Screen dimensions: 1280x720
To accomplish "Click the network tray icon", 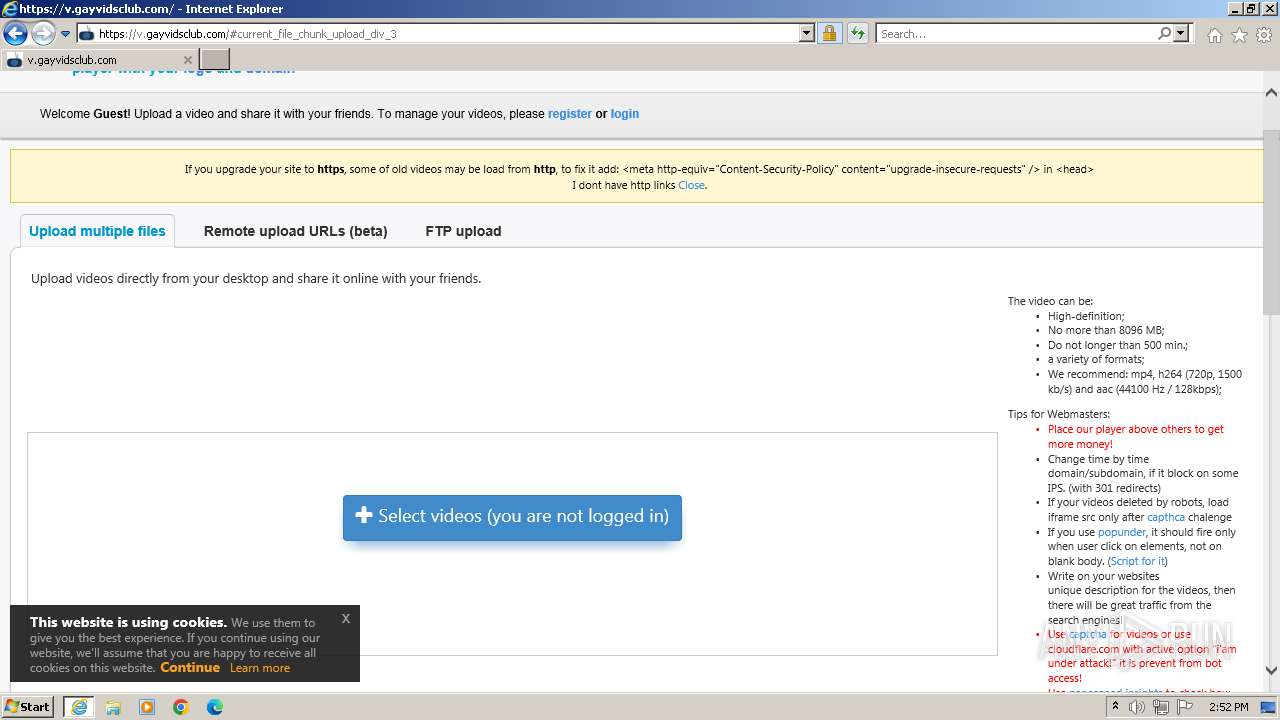I will tap(1160, 707).
